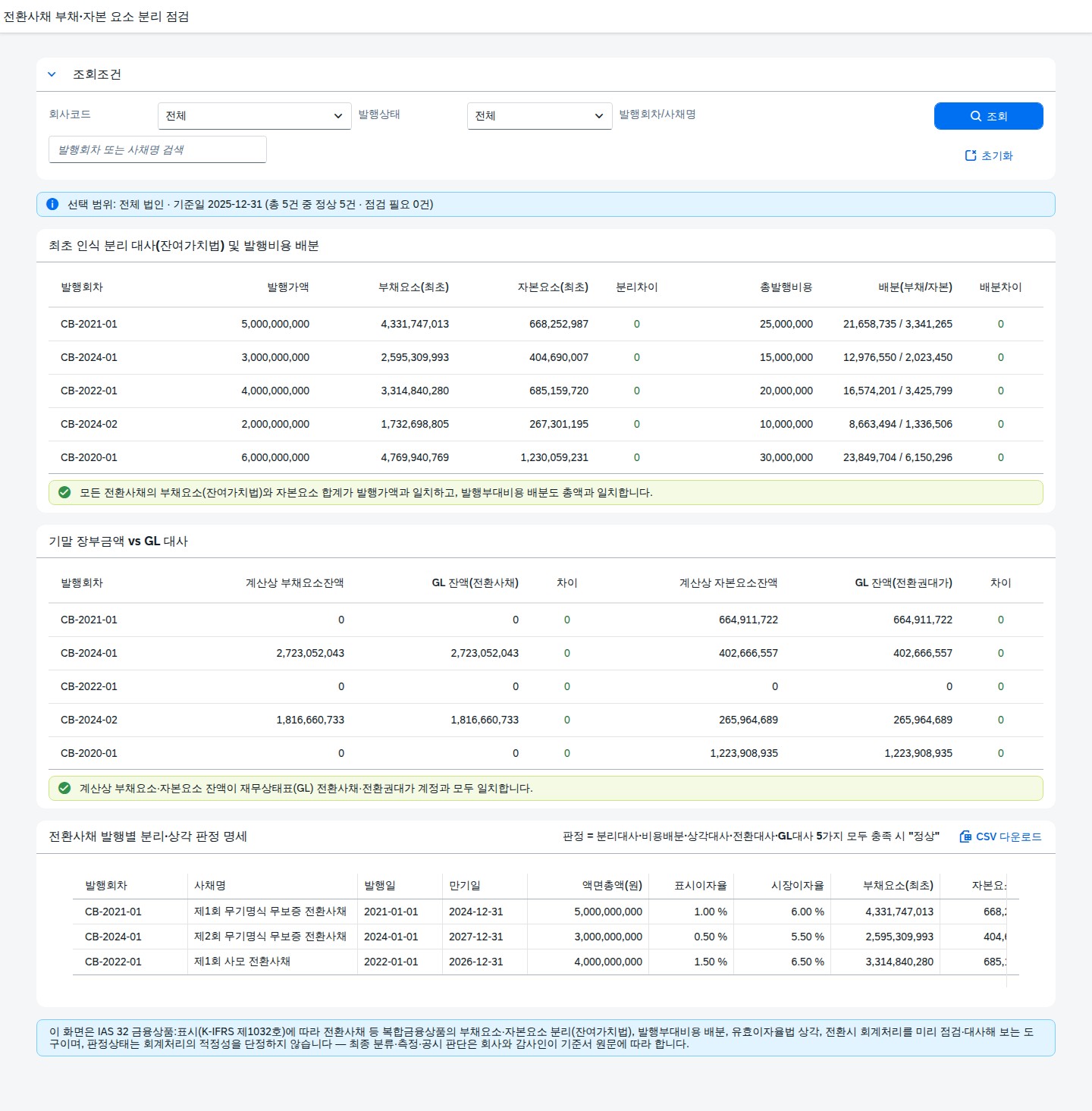This screenshot has width=1092, height=1111.
Task: Click the reset icon beside 초기화
Action: click(971, 155)
